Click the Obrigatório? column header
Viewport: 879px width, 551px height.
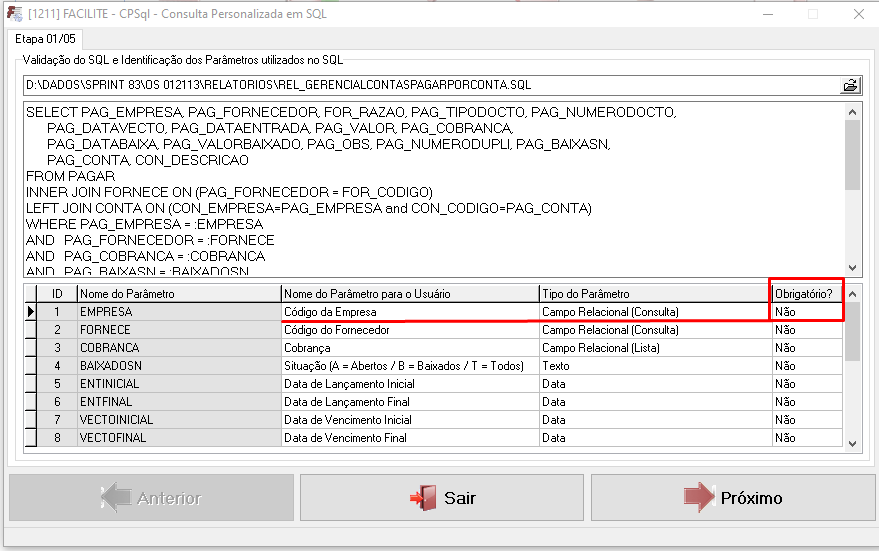point(806,294)
